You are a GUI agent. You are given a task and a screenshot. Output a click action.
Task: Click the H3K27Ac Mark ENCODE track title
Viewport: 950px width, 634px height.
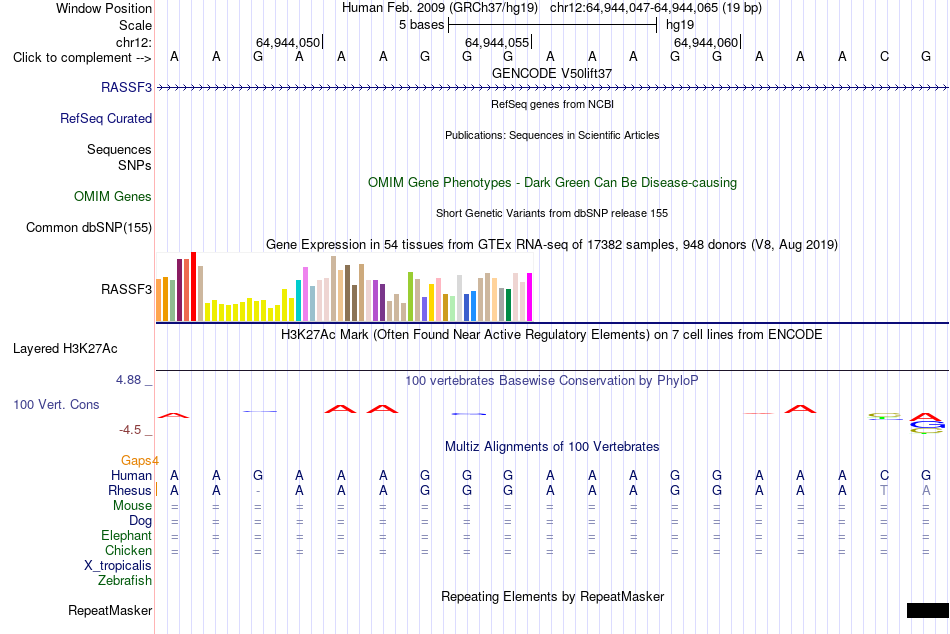552,335
